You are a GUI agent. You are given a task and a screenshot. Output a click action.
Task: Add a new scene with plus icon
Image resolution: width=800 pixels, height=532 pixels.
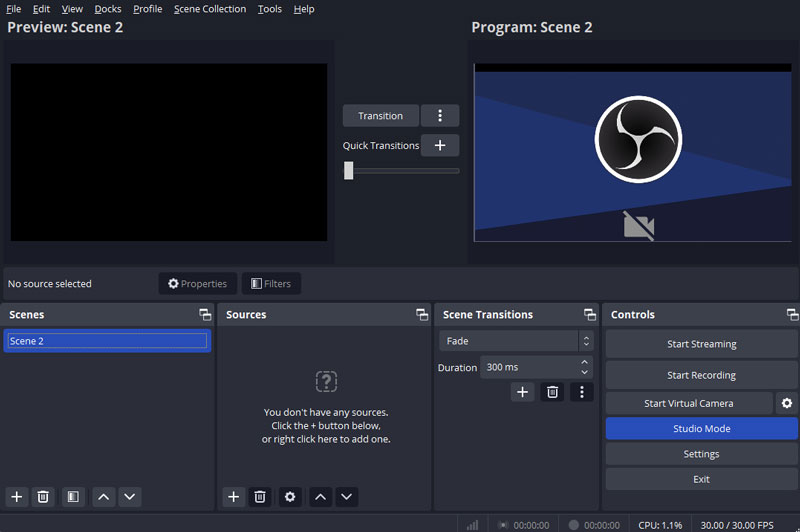[x=16, y=496]
